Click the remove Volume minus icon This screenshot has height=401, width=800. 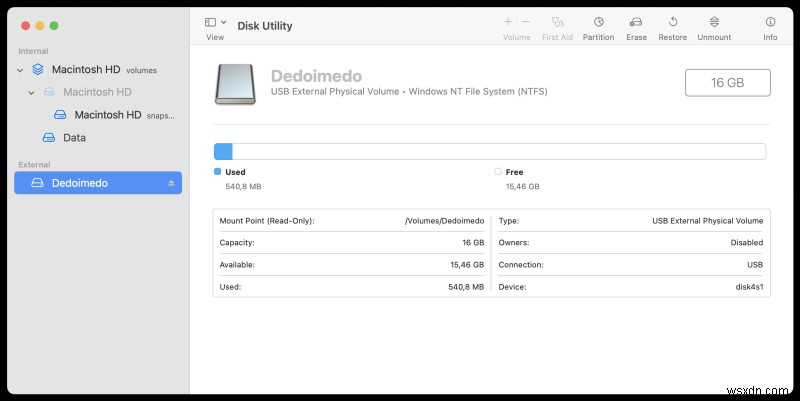coord(526,21)
